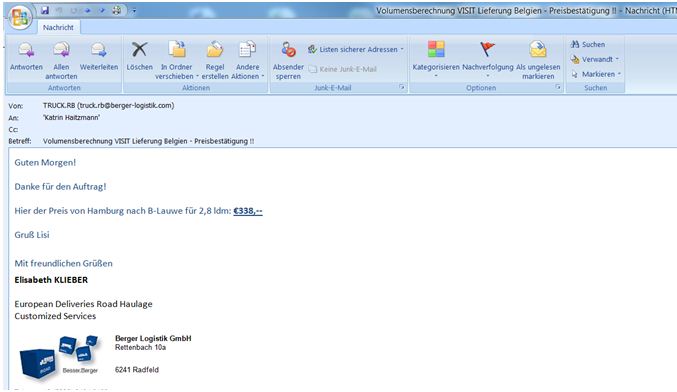Go to previous item with first blue arrow
The image size is (677, 392).
coord(88,10)
